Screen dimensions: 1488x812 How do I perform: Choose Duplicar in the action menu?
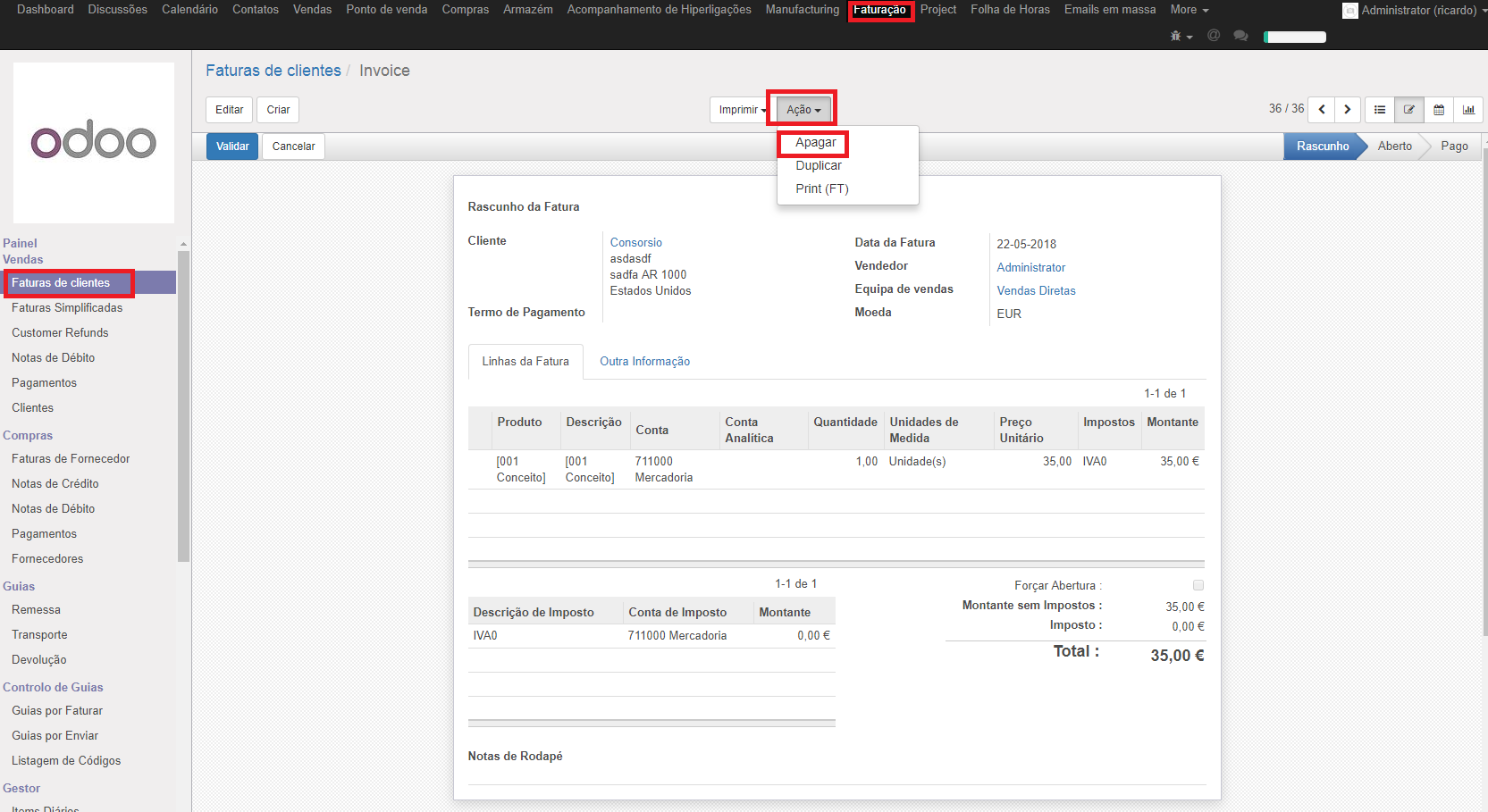818,166
